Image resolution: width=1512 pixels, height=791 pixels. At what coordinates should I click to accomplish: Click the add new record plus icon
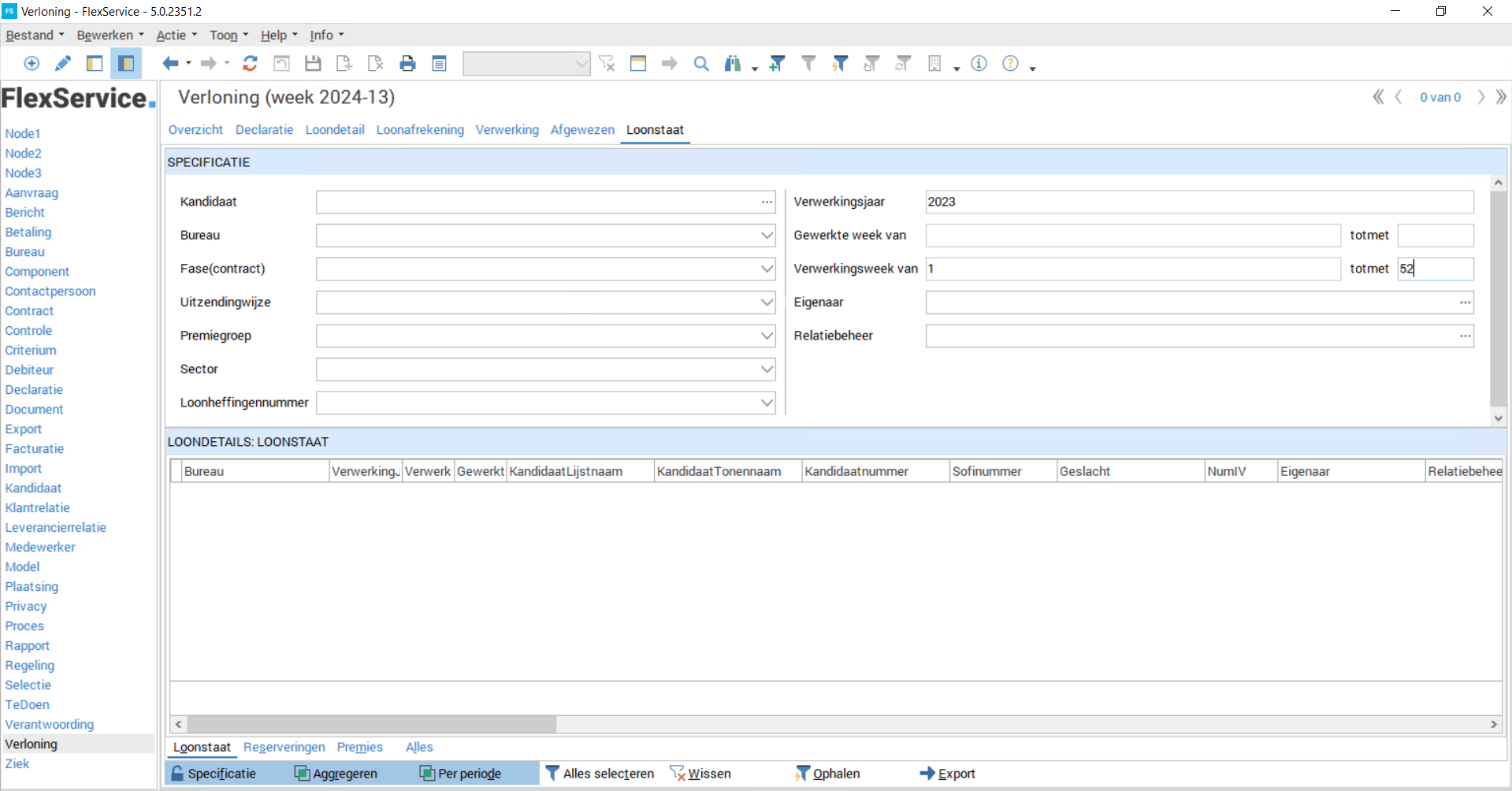[32, 64]
